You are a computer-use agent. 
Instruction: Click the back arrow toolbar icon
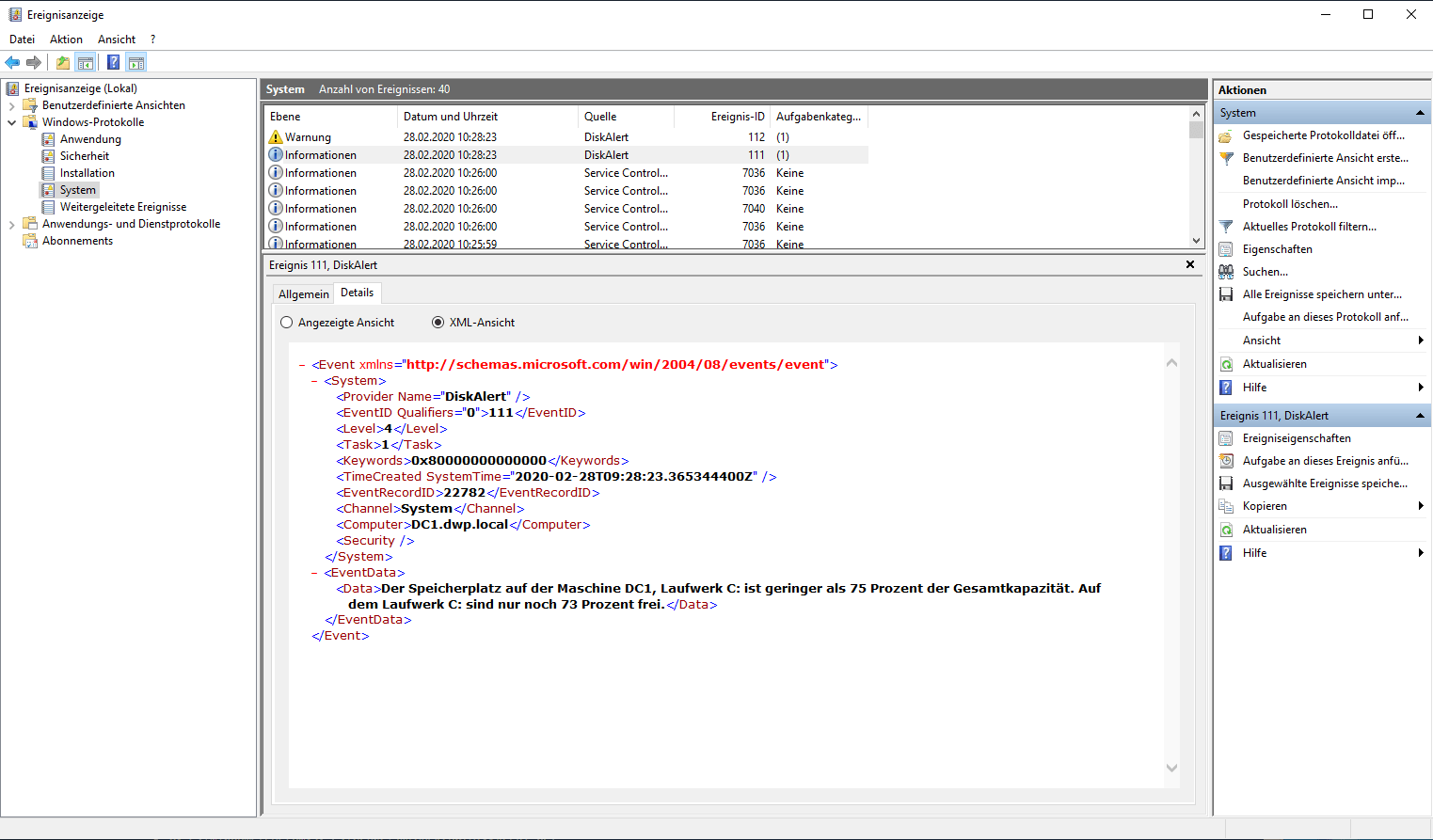[12, 63]
